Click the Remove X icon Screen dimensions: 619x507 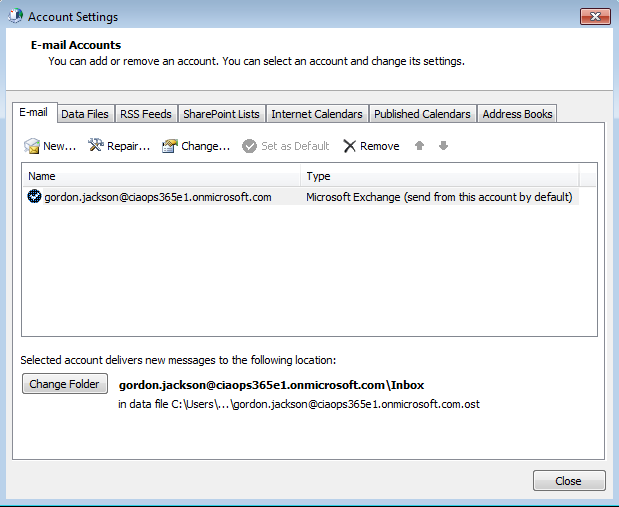pos(349,146)
